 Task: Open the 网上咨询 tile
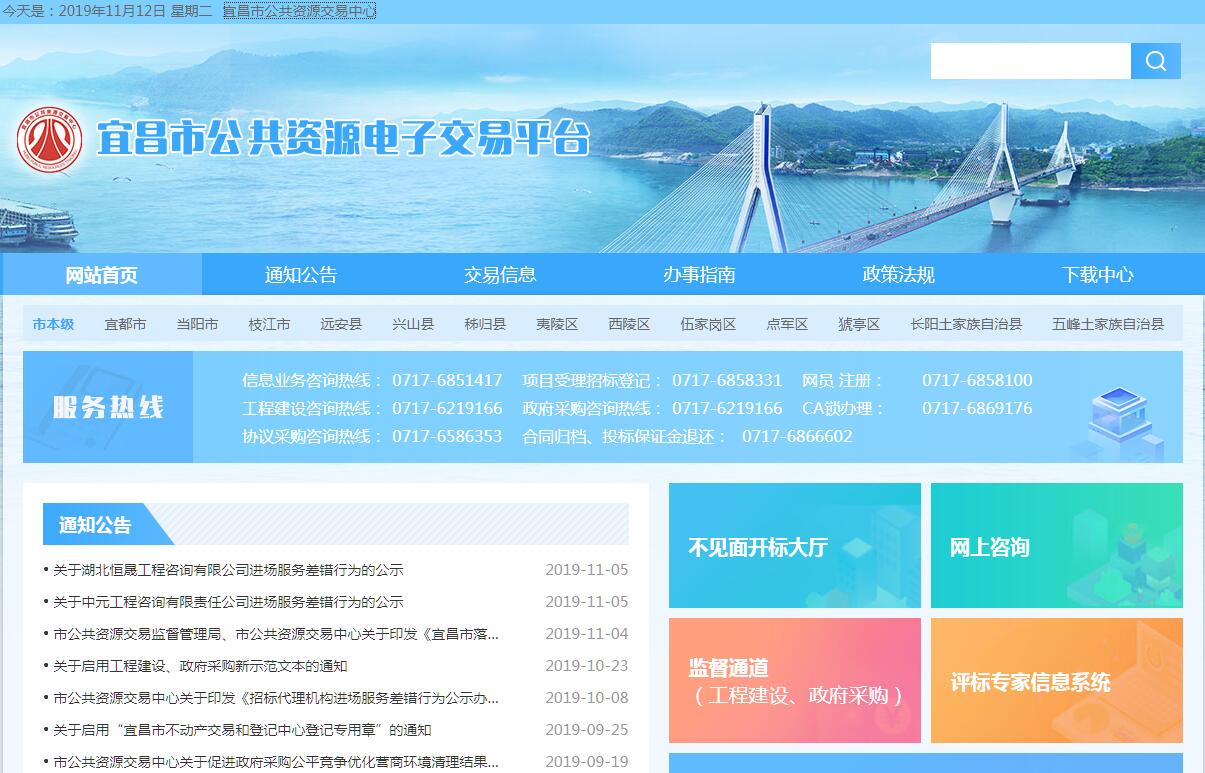coord(1056,546)
